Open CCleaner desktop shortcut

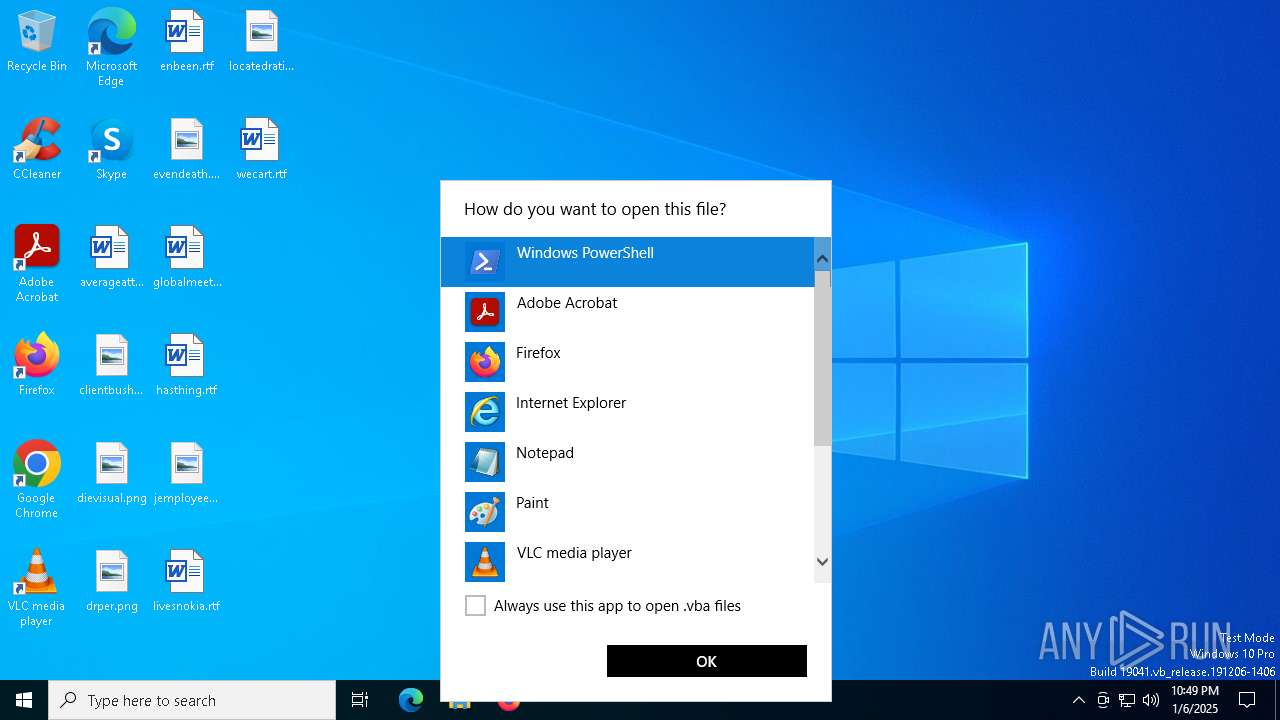click(37, 149)
